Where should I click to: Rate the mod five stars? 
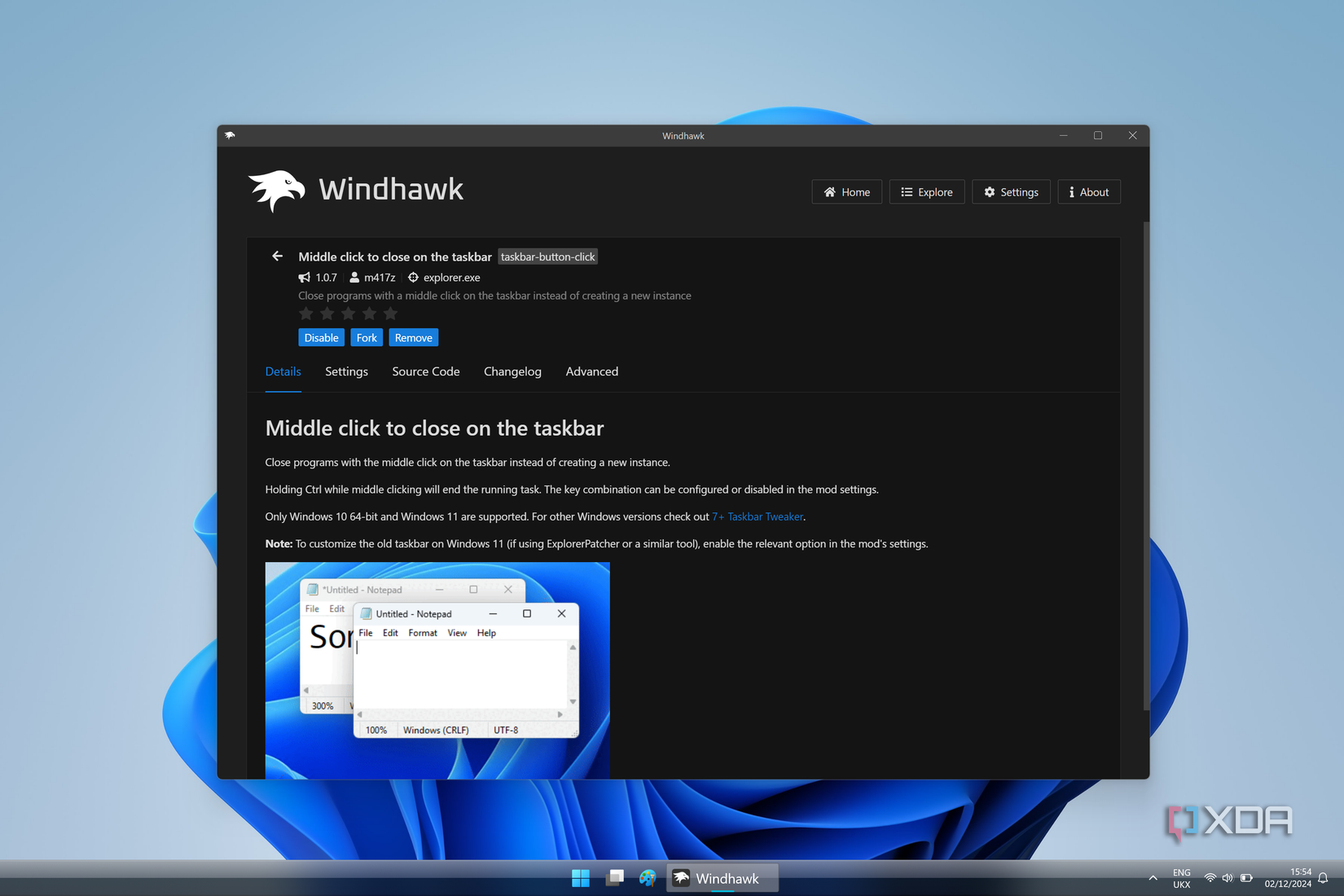pyautogui.click(x=390, y=314)
